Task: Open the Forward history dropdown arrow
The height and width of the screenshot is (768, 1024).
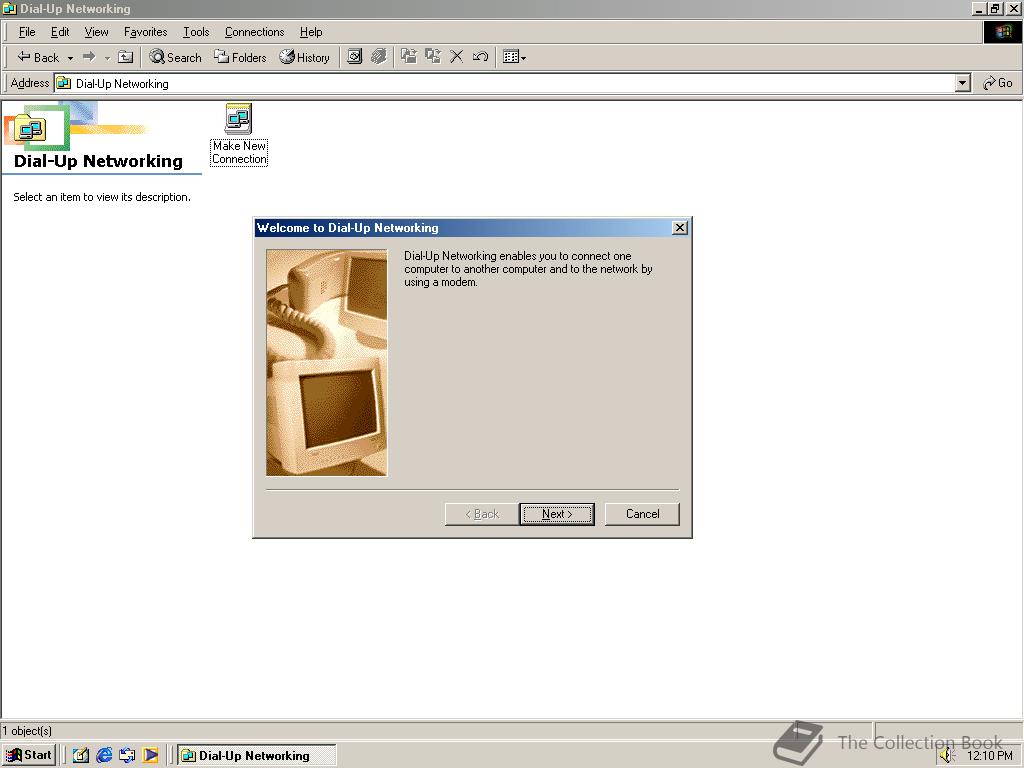Action: click(107, 58)
